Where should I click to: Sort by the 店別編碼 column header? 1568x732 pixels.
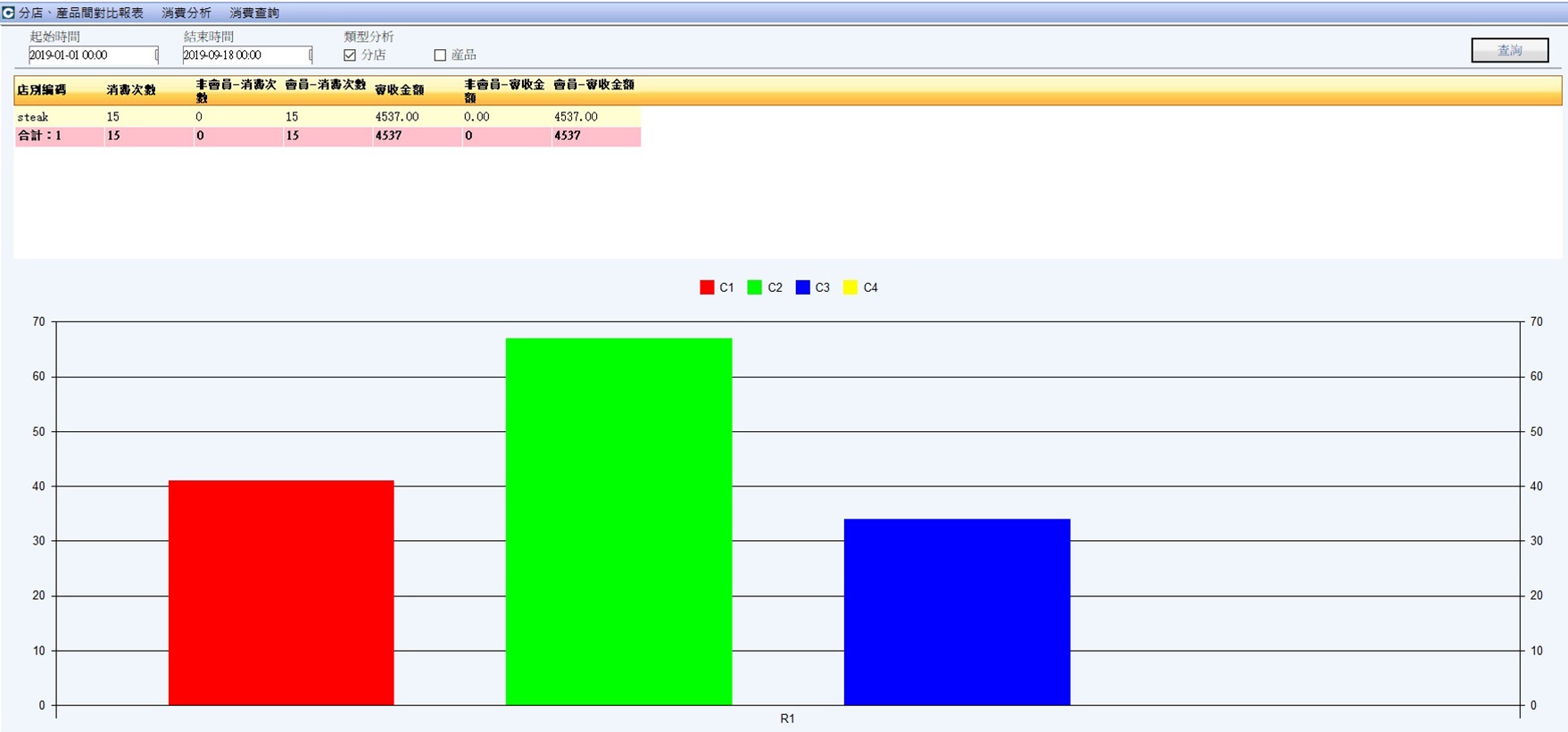42,90
